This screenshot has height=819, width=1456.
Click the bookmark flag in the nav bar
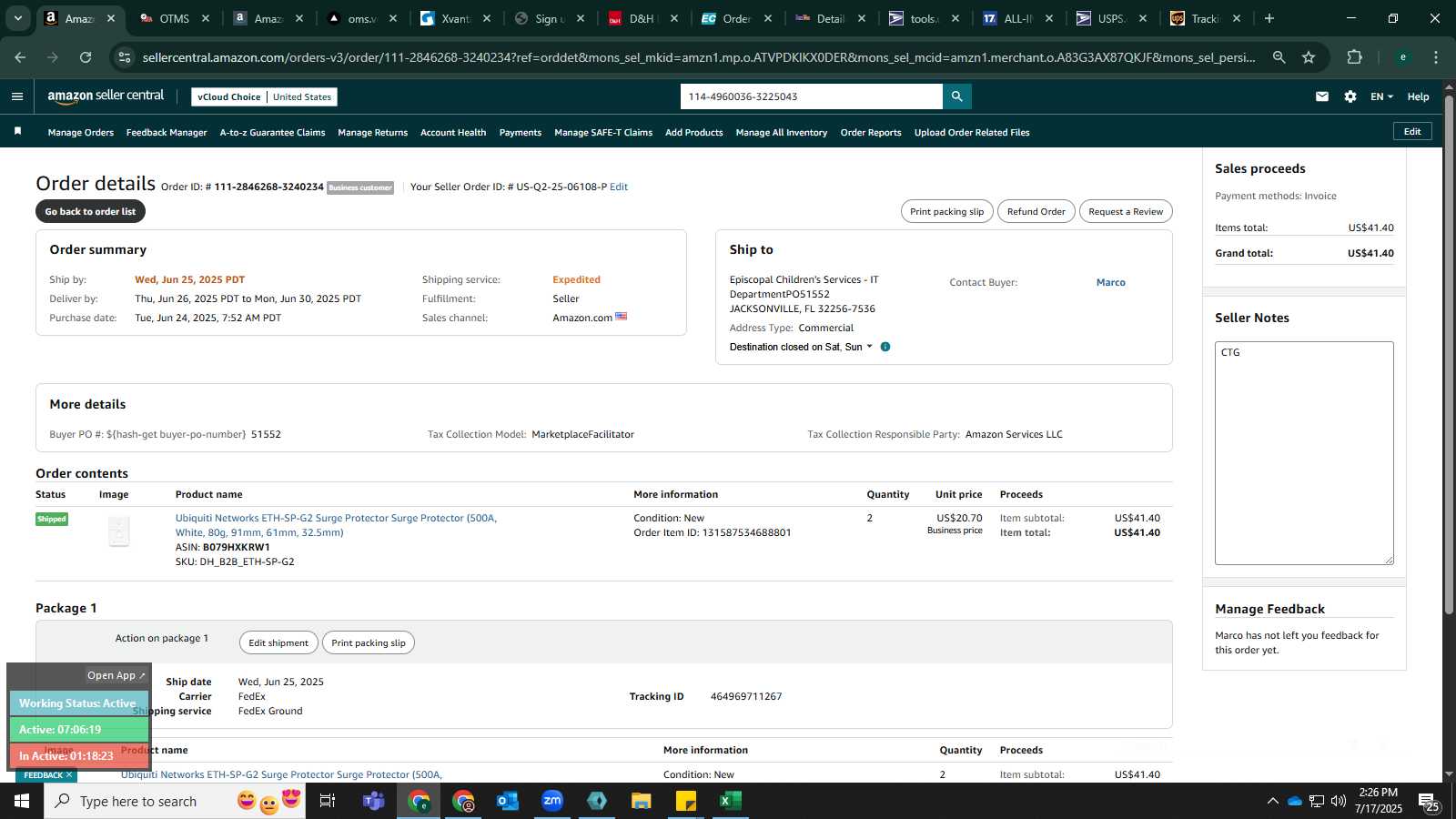coord(17,132)
